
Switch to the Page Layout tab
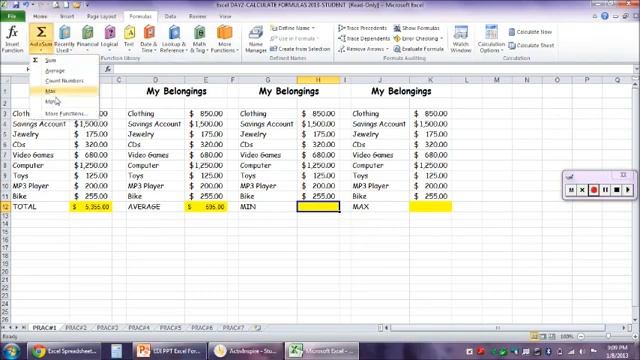[102, 16]
